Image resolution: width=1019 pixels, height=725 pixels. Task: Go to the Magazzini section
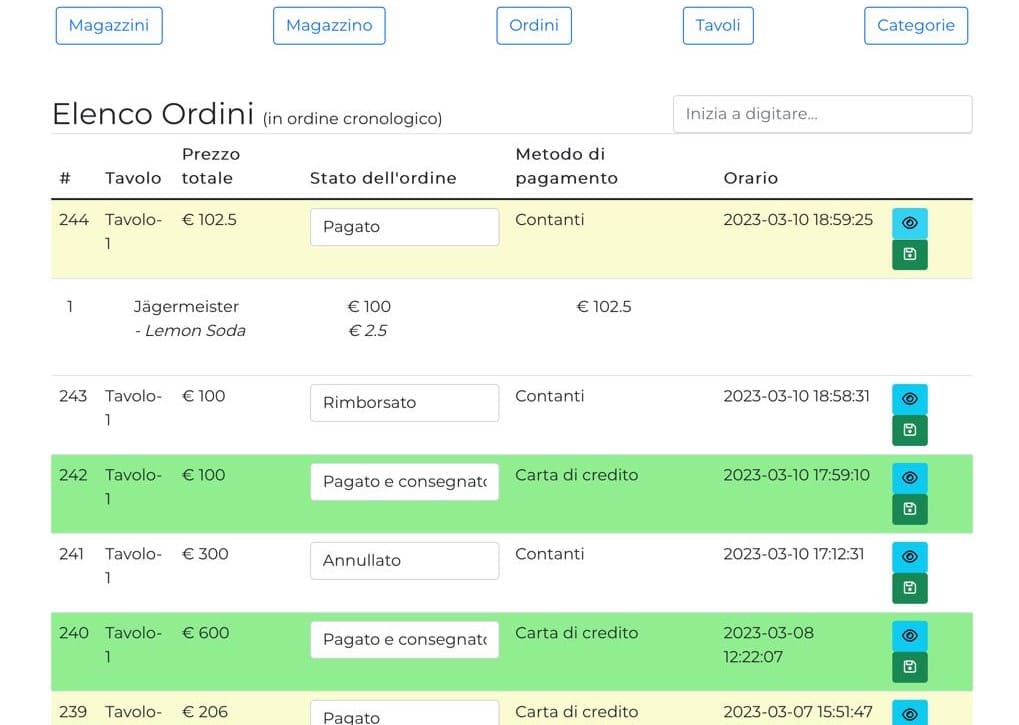click(109, 26)
